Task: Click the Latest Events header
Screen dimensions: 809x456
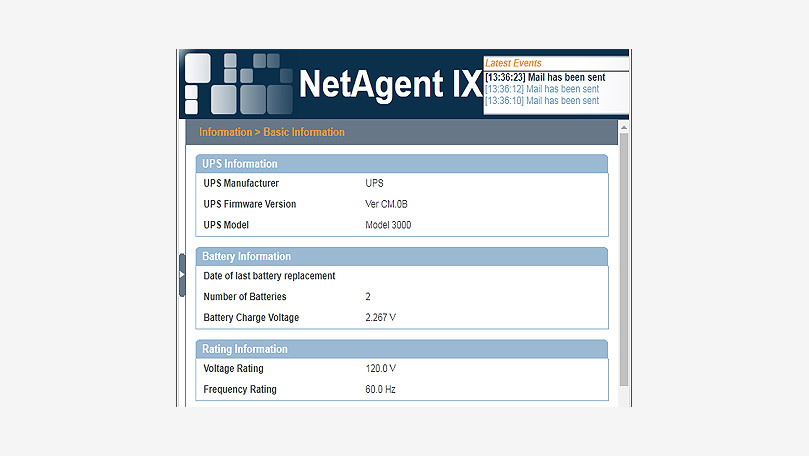Action: point(513,64)
